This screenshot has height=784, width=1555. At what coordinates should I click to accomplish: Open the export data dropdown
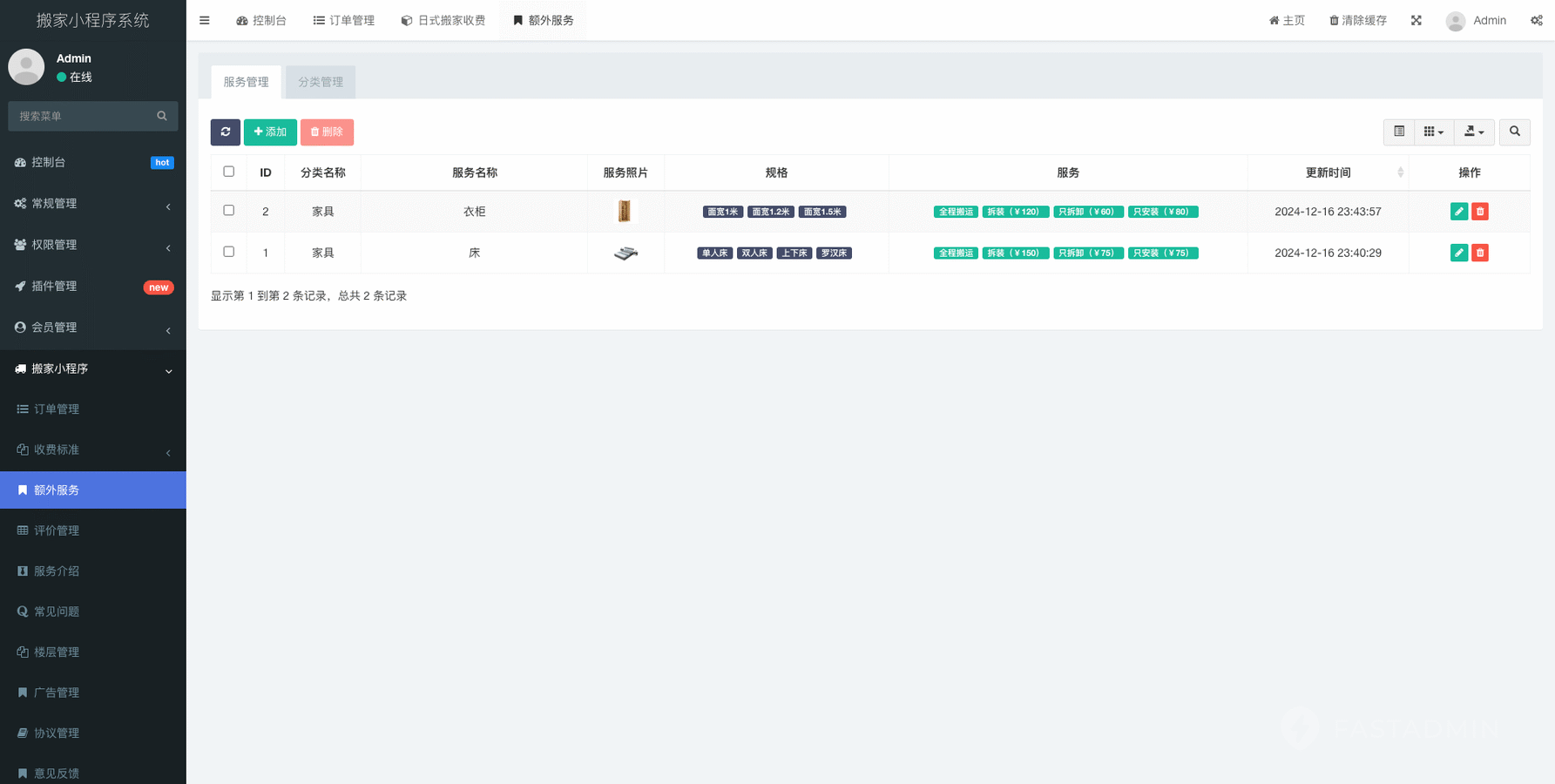point(1474,132)
